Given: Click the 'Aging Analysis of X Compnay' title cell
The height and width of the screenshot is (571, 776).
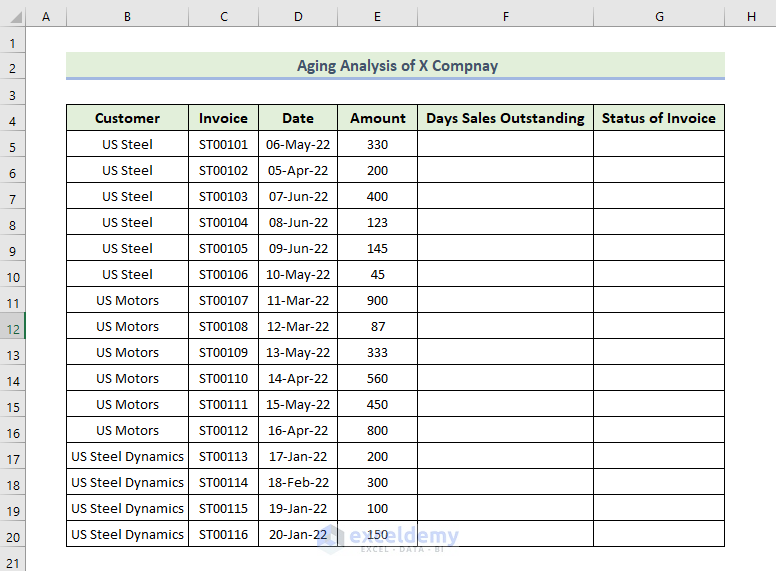Looking at the screenshot, I should tap(396, 66).
